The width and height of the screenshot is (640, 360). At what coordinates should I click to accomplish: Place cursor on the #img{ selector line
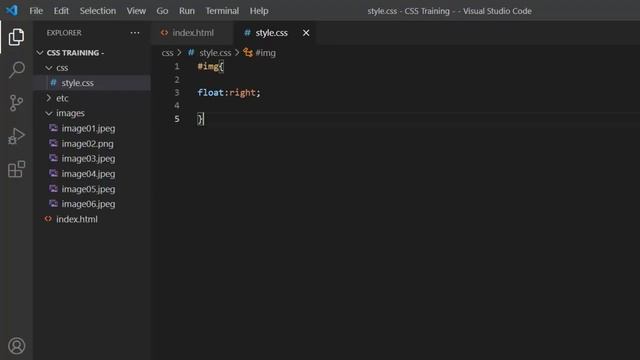click(x=211, y=66)
